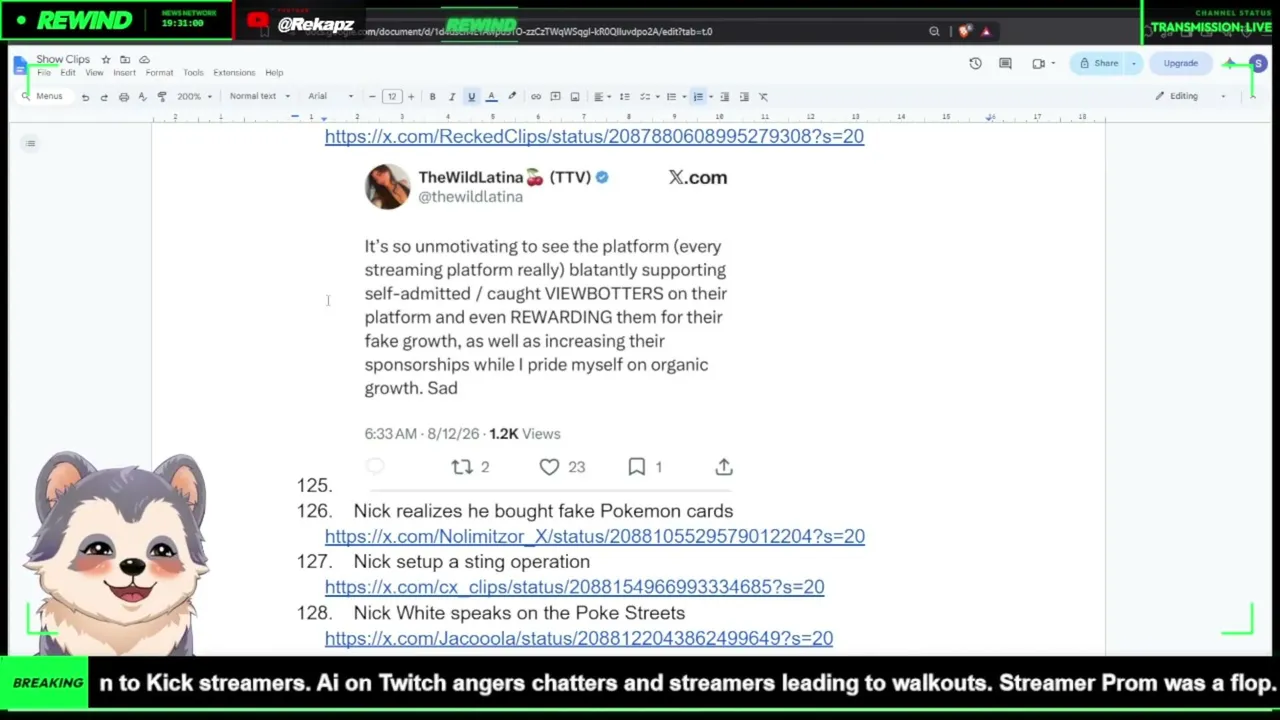Open the highlight color picker

(x=512, y=97)
